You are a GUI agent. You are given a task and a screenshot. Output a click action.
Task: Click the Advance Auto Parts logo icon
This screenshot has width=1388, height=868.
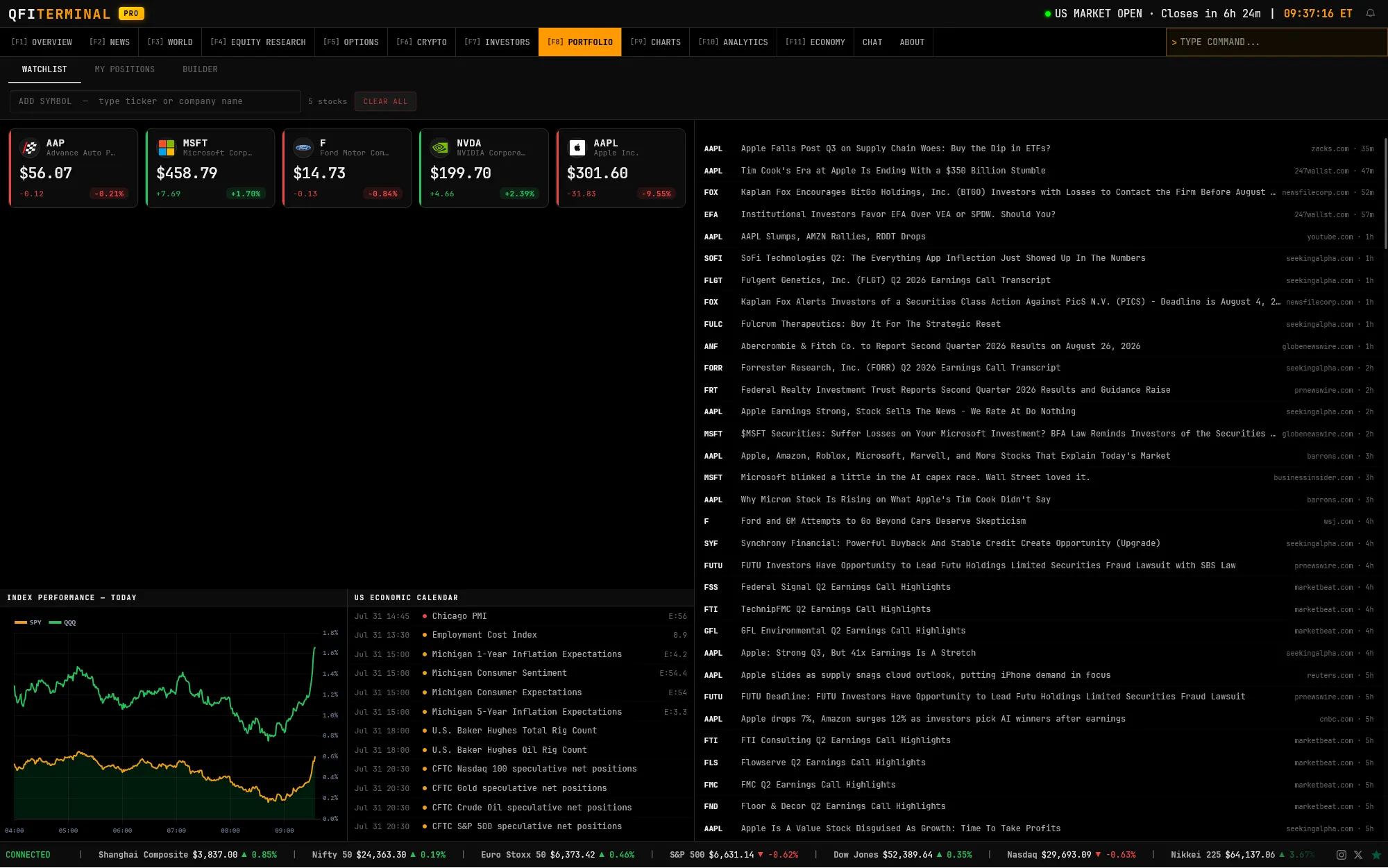click(x=30, y=148)
